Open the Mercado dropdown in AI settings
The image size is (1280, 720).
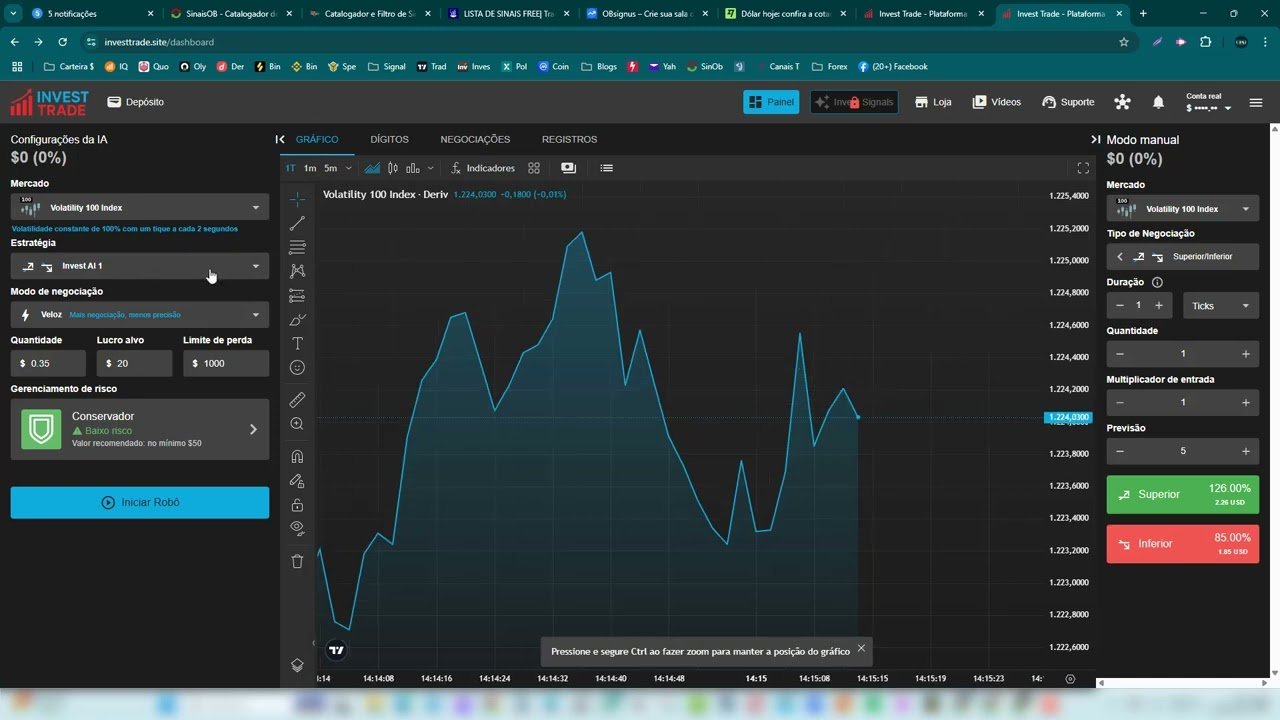140,207
